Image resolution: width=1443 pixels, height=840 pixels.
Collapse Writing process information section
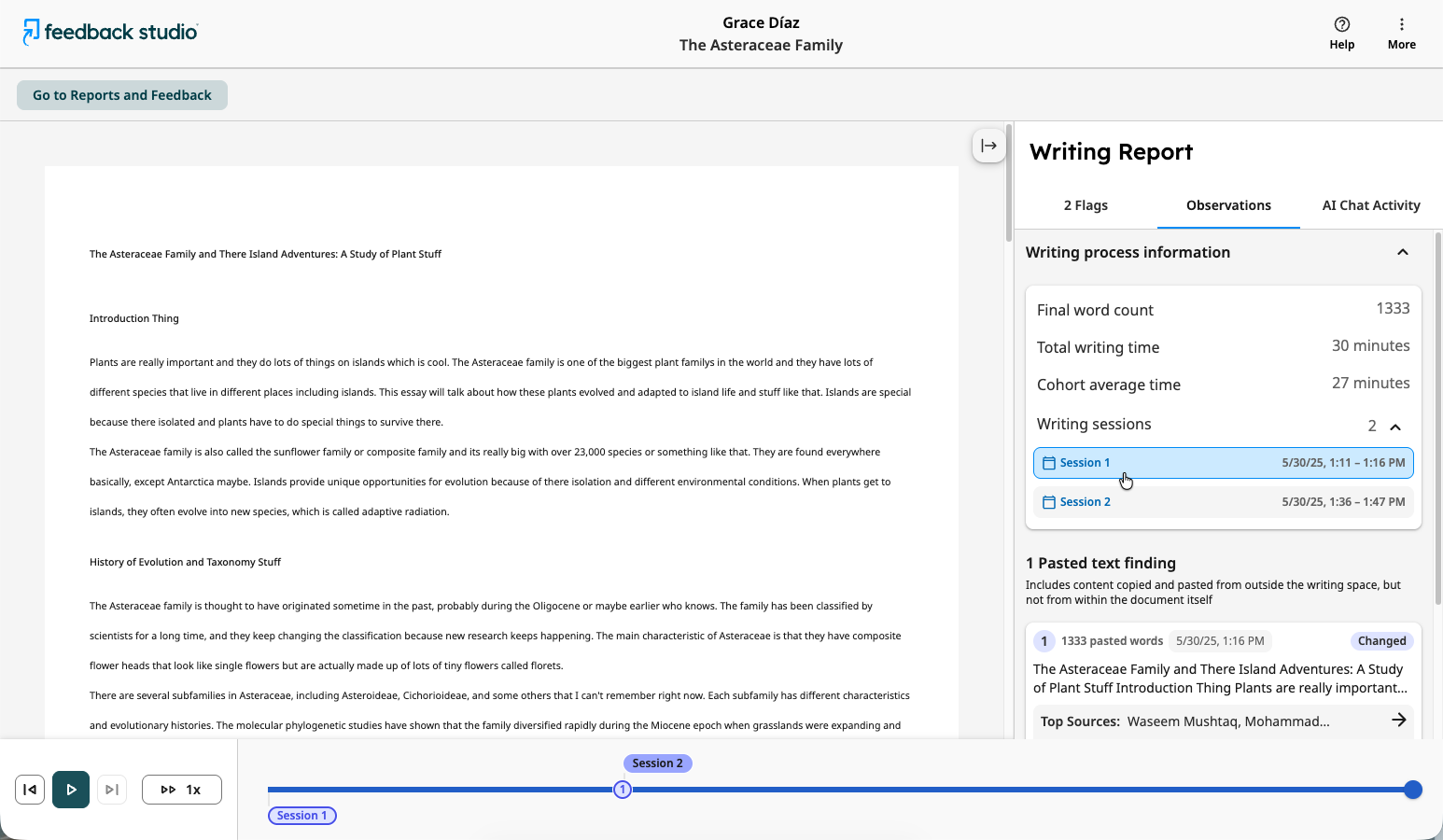point(1402,252)
